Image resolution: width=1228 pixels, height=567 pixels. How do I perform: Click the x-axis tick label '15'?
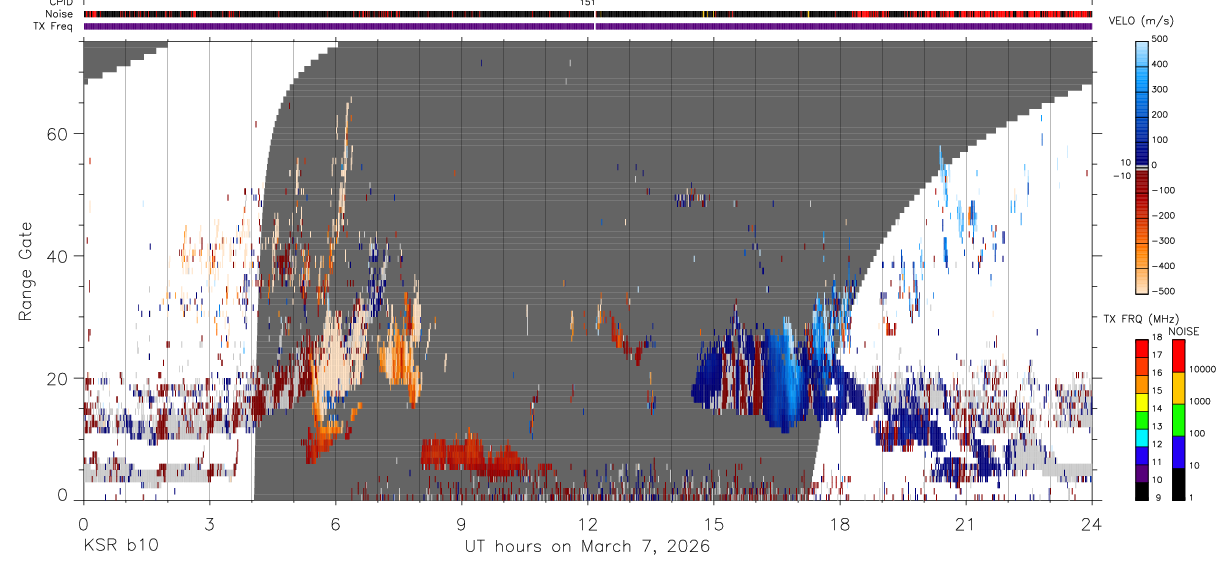click(713, 523)
